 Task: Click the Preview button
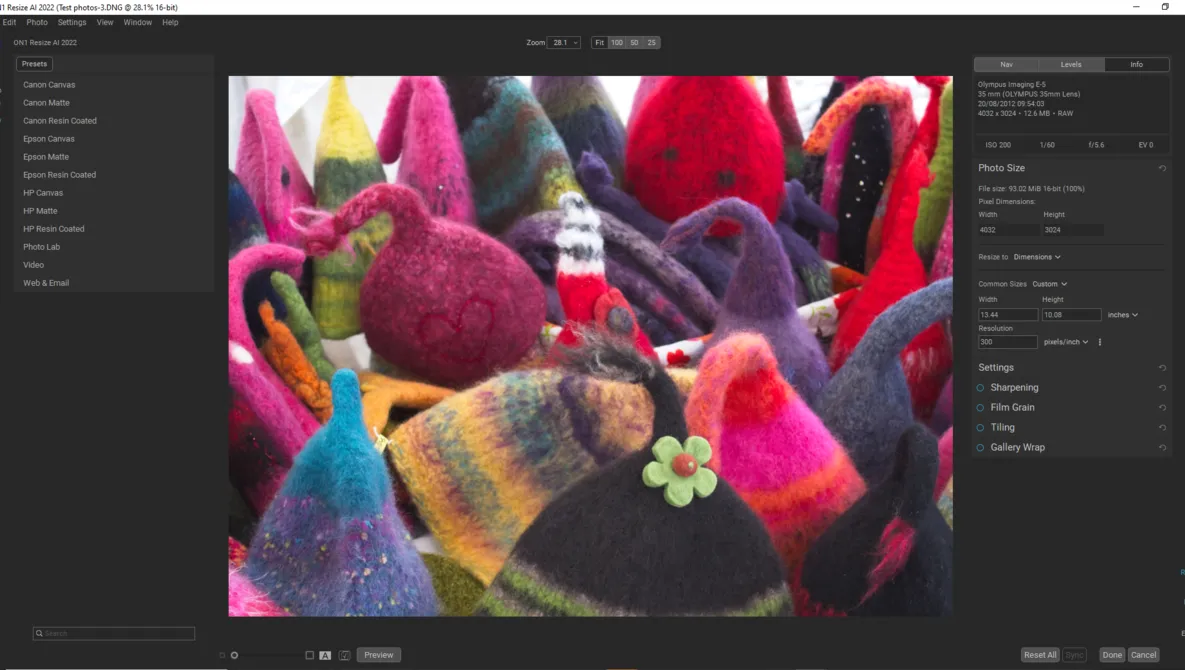pos(379,655)
